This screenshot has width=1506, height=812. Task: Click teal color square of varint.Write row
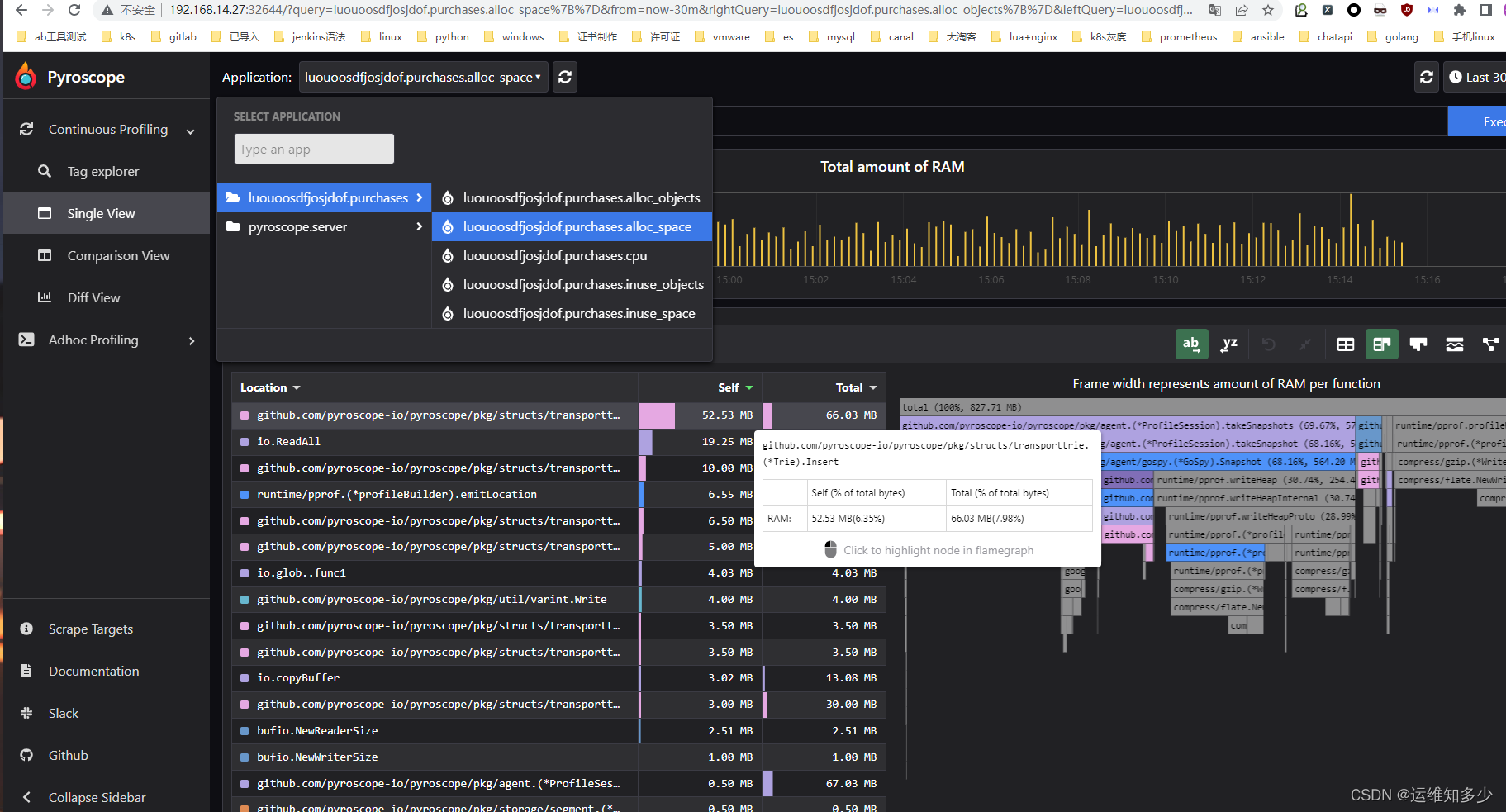point(245,600)
